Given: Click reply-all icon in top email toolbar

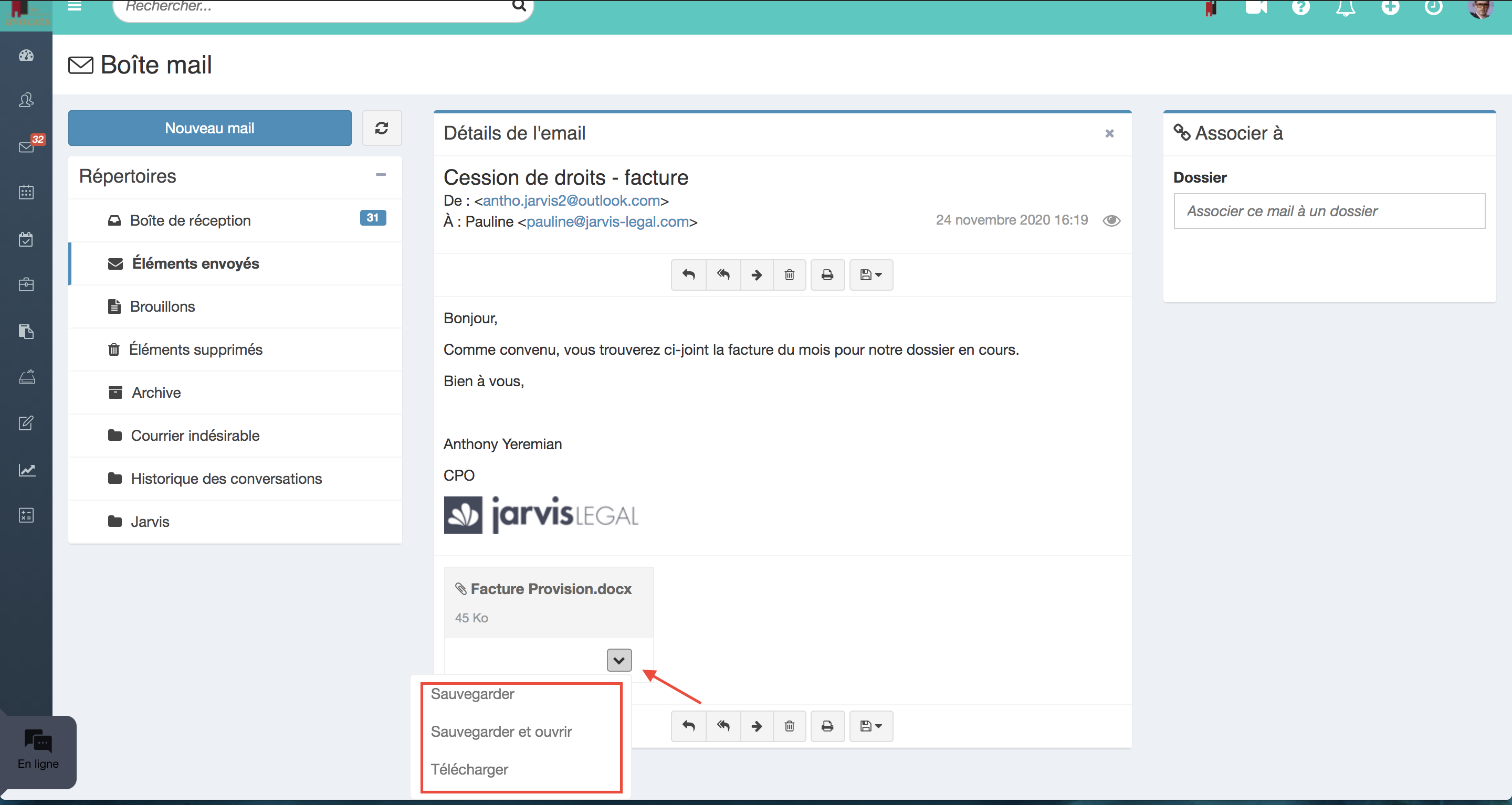Looking at the screenshot, I should coord(723,274).
